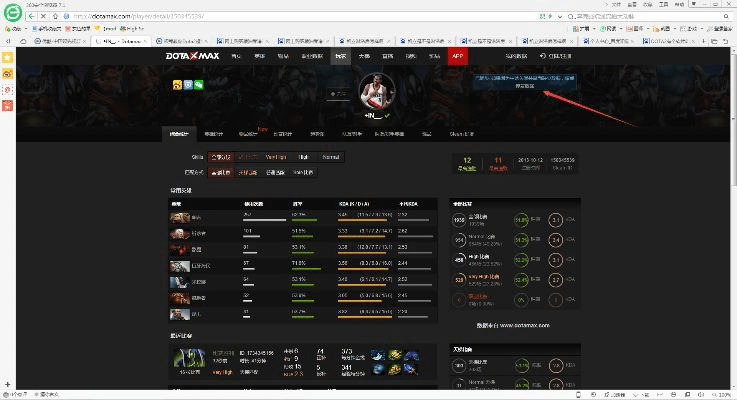The image size is (737, 400).
Task: Click the browser search box at top right
Action: coord(640,17)
